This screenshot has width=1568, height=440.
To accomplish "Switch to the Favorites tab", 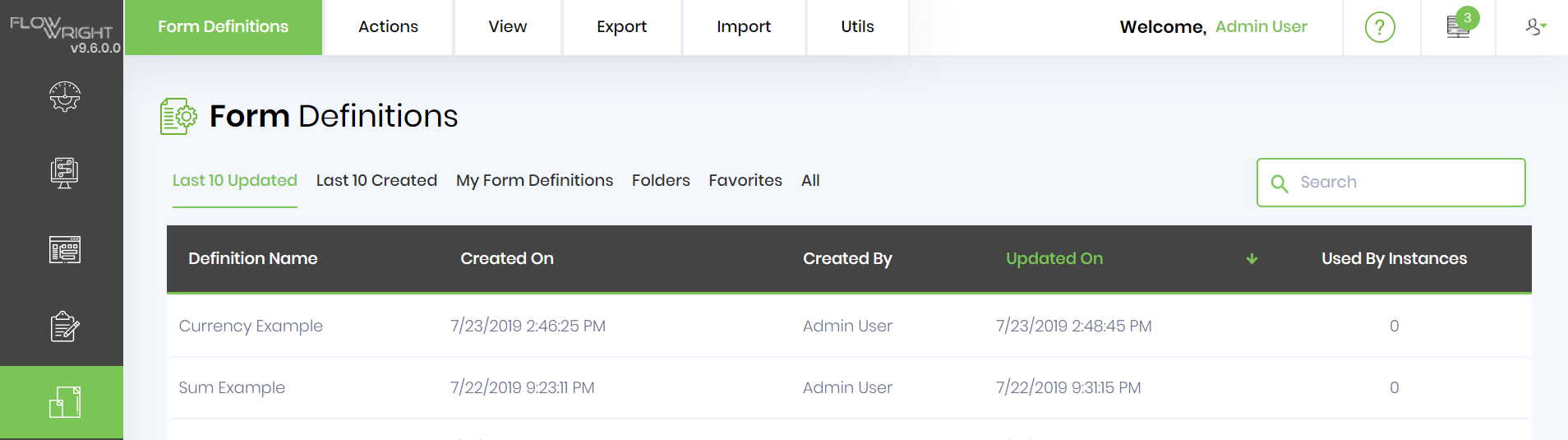I will (745, 180).
